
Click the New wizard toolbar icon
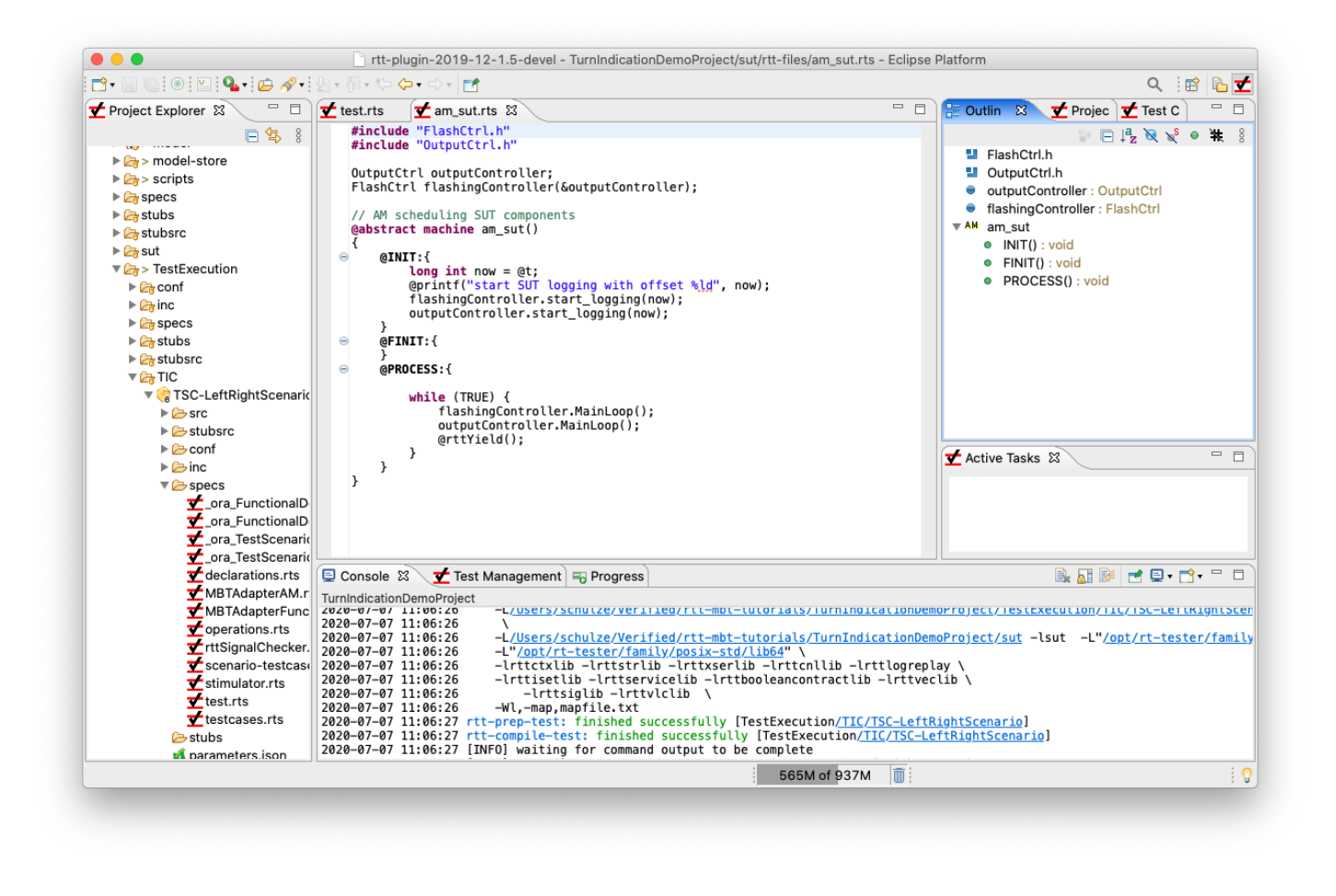click(x=99, y=85)
